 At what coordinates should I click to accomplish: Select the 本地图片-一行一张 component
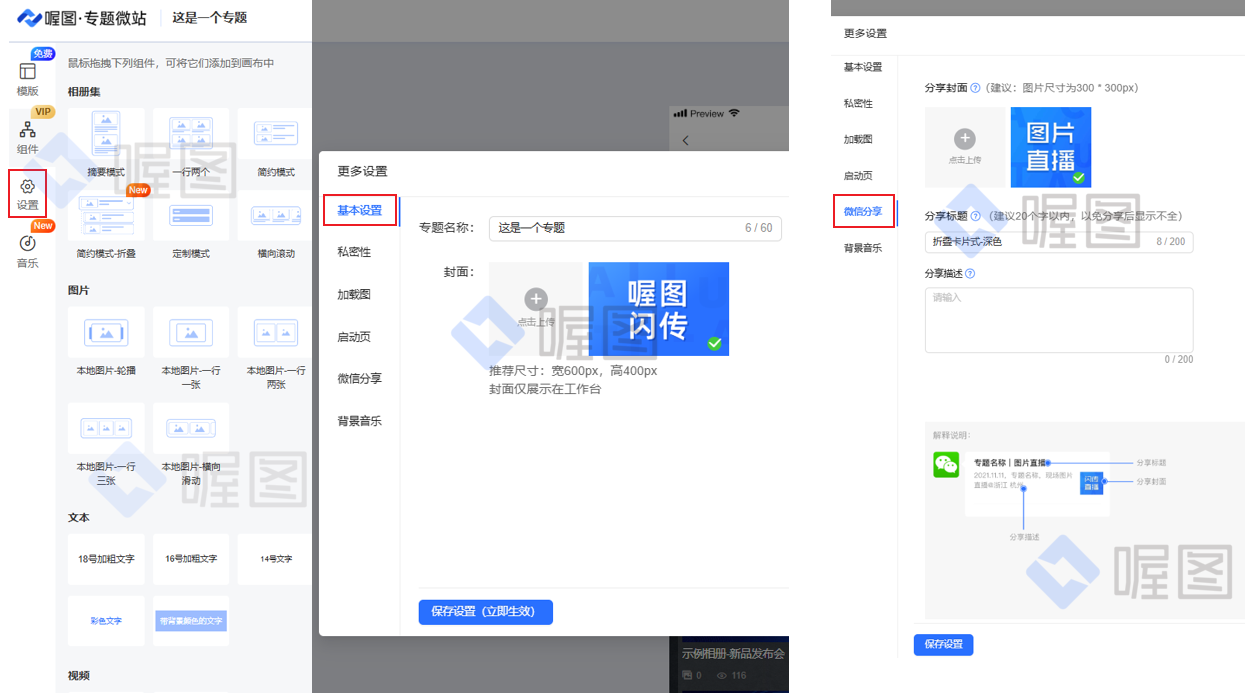click(191, 349)
